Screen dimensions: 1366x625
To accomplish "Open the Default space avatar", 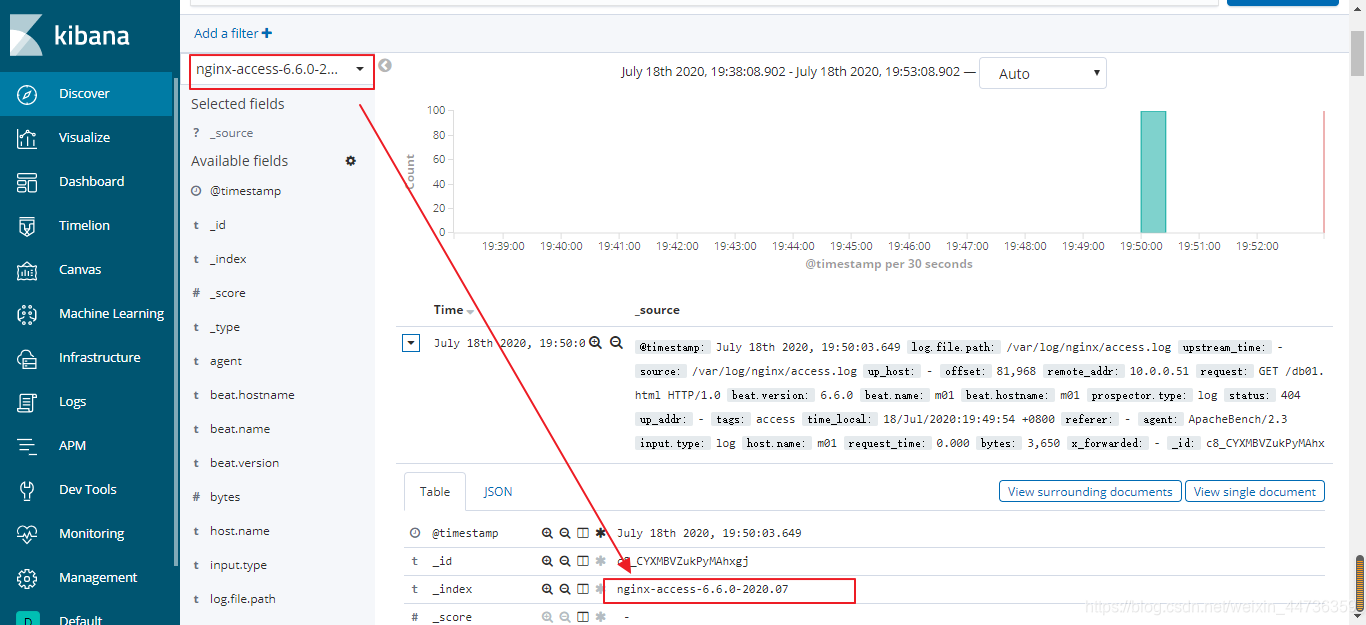I will (27, 619).
